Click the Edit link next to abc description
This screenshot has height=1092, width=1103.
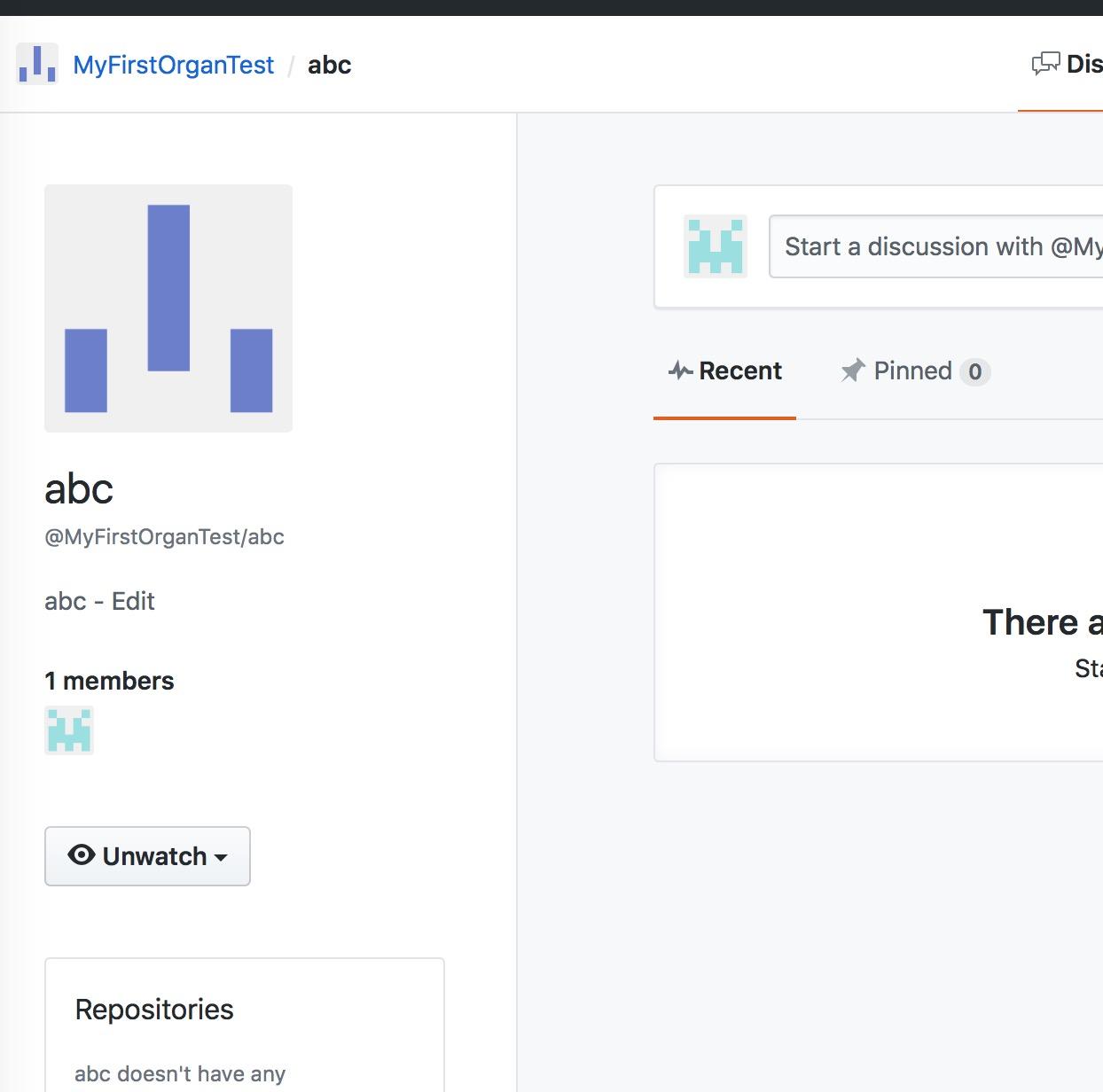[x=134, y=601]
